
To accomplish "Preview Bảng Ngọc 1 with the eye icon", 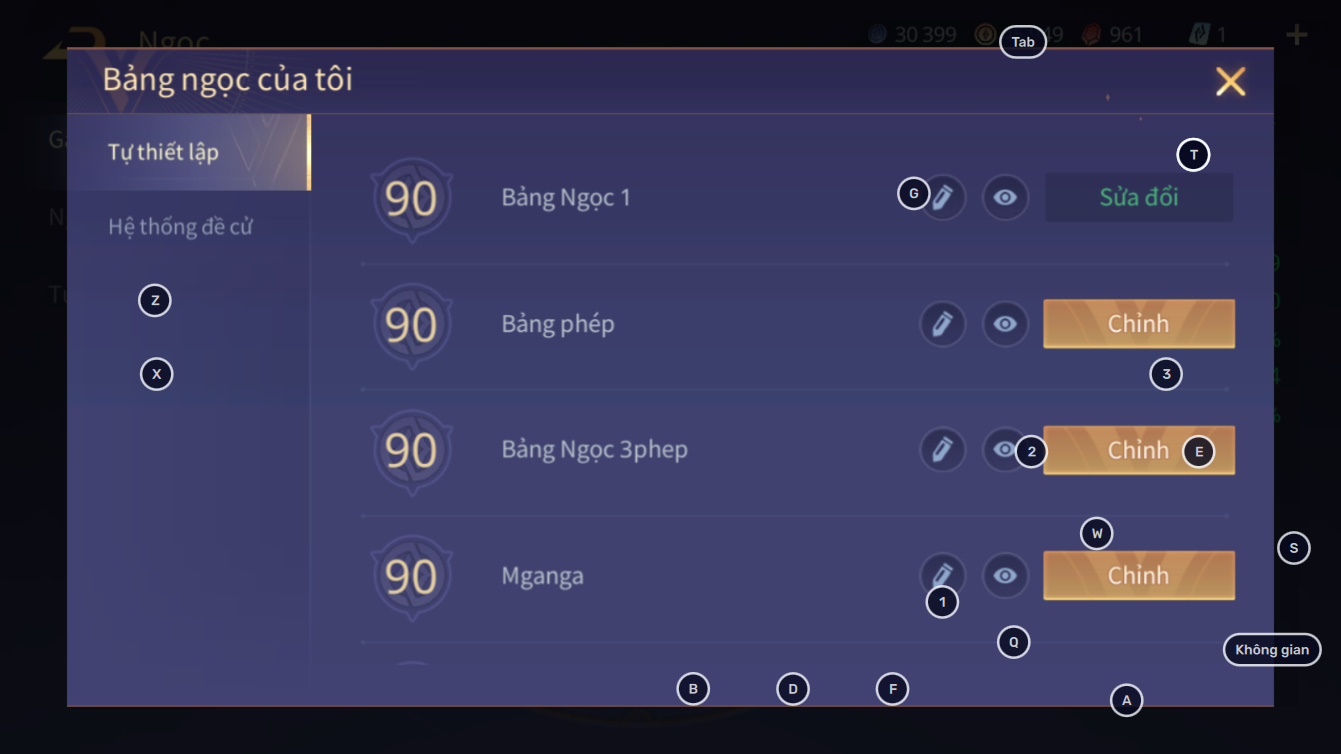I will point(1005,198).
